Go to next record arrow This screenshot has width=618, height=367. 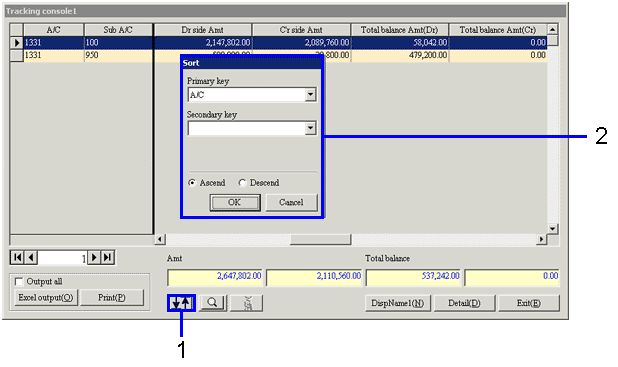click(x=94, y=258)
